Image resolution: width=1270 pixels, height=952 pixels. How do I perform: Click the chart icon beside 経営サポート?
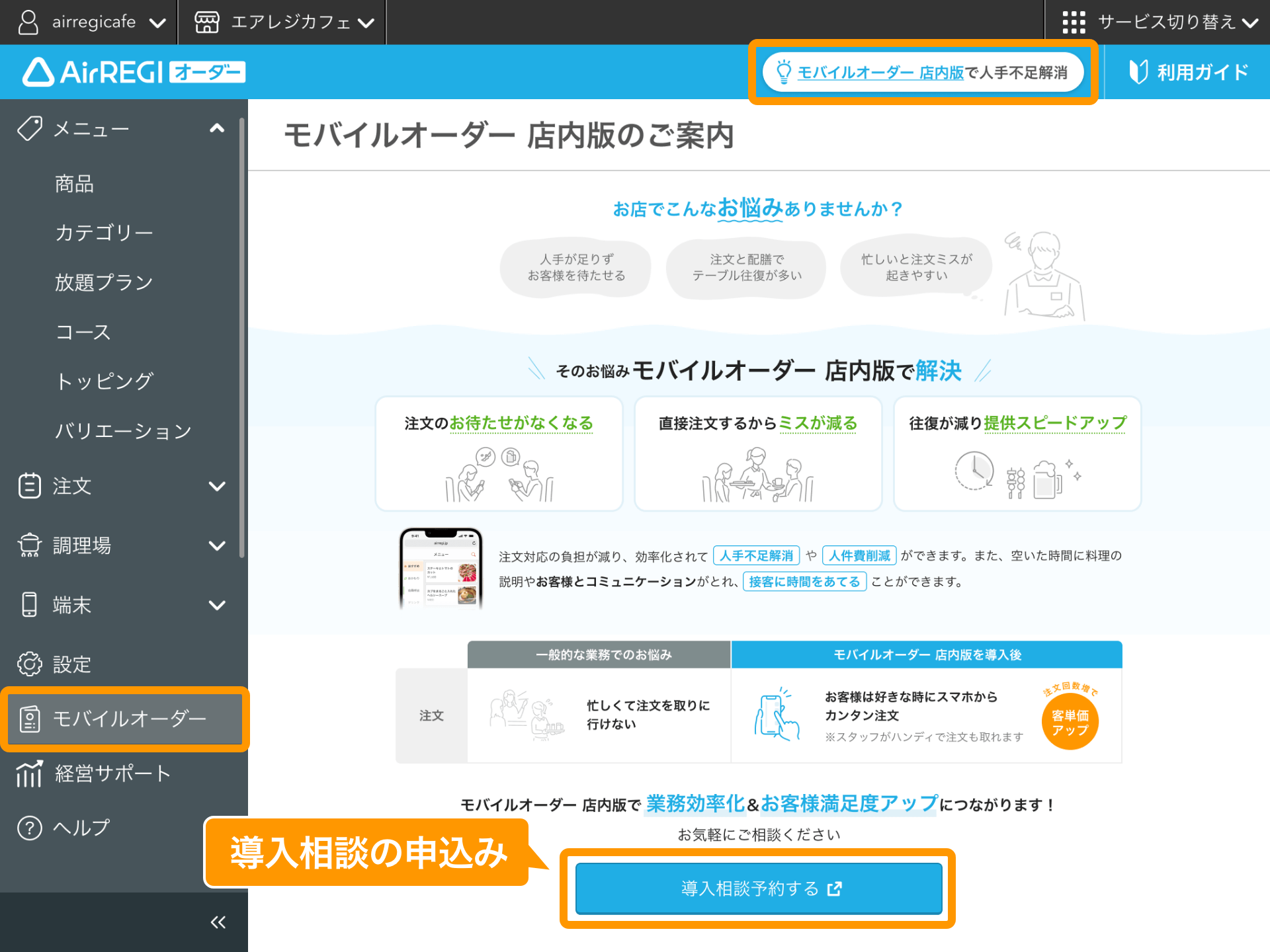pyautogui.click(x=29, y=773)
